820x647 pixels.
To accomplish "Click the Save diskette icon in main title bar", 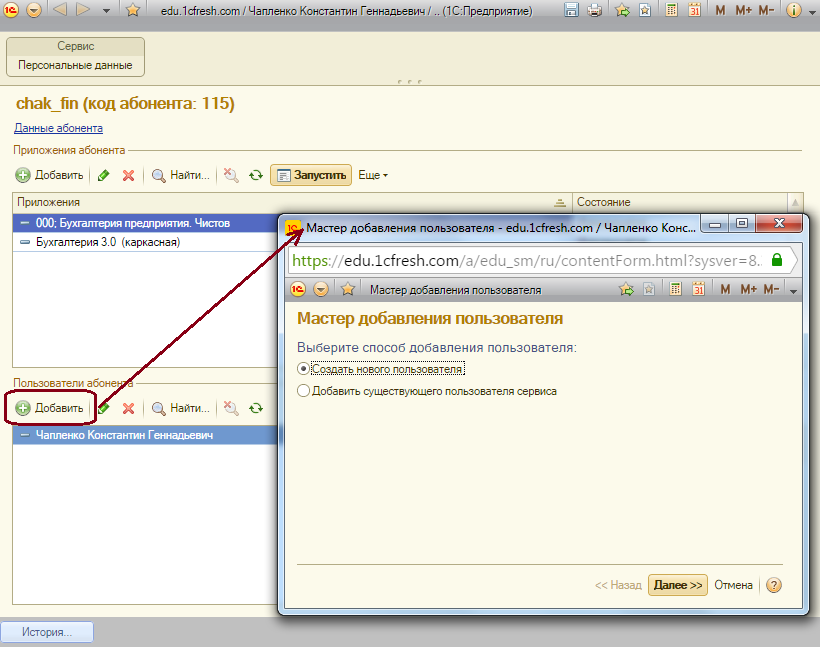I will point(572,10).
